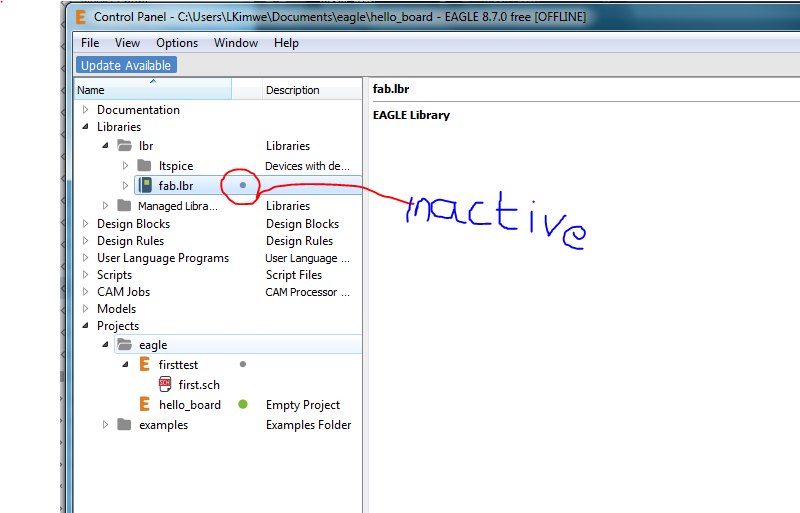Click the Description column header
Screen dimensions: 800x513
tap(312, 89)
